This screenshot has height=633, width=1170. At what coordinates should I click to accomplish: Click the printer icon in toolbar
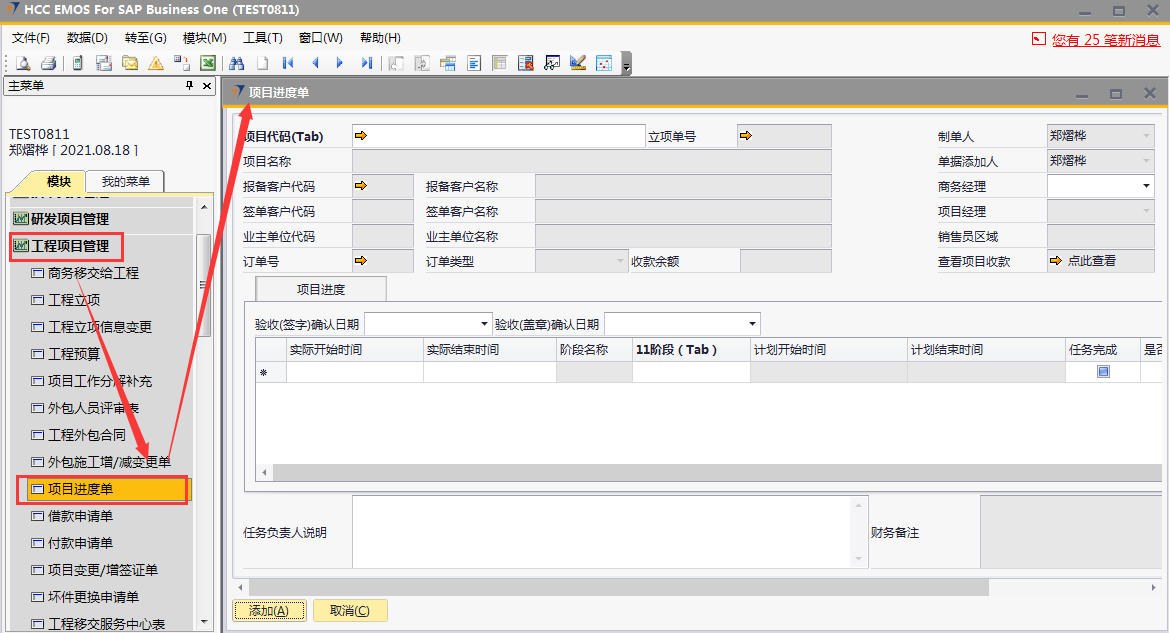[x=48, y=63]
